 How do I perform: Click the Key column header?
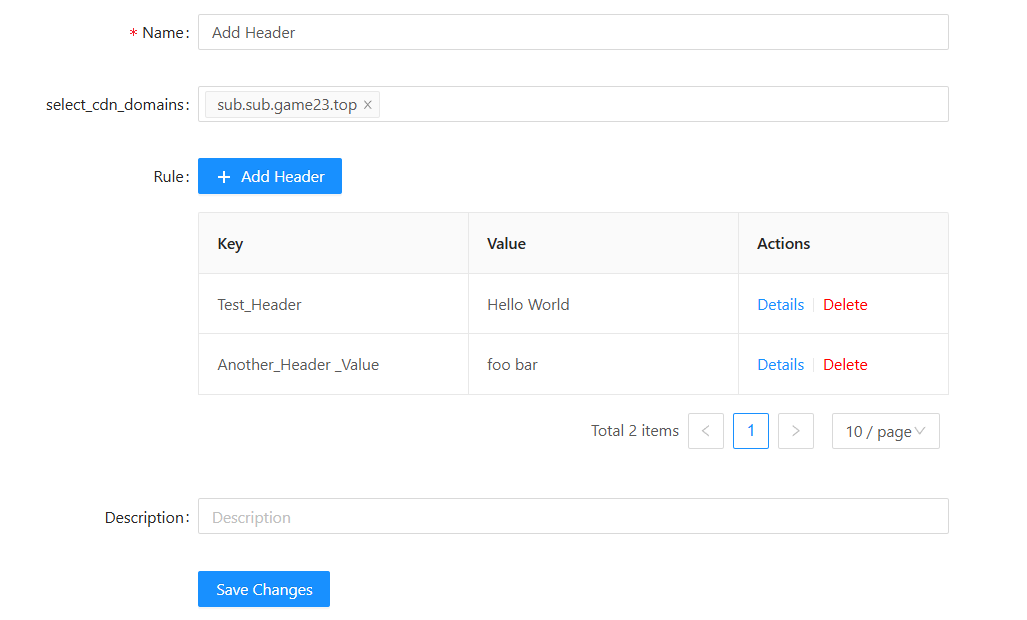(x=230, y=244)
